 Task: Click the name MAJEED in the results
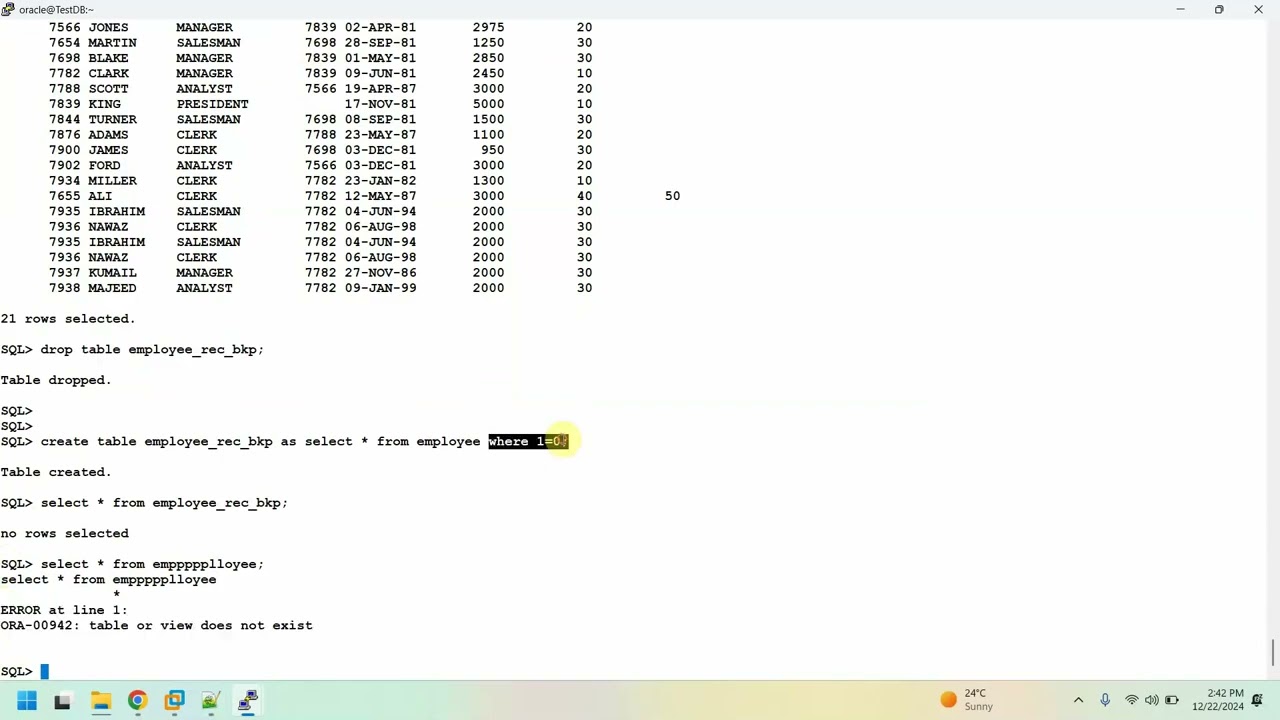[112, 288]
